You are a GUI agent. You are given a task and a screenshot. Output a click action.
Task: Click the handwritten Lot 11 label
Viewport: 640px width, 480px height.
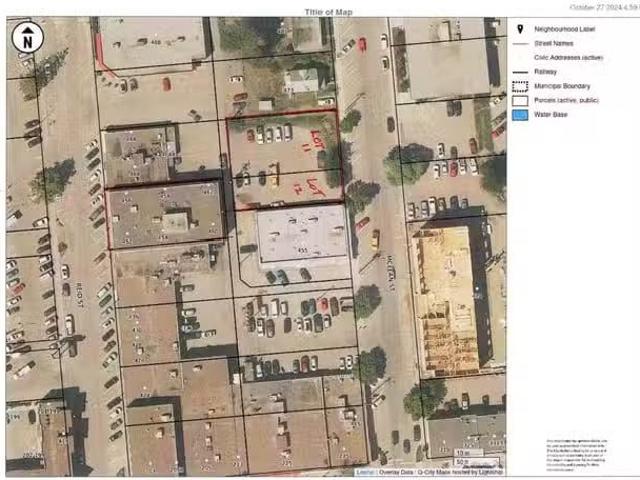pos(319,139)
